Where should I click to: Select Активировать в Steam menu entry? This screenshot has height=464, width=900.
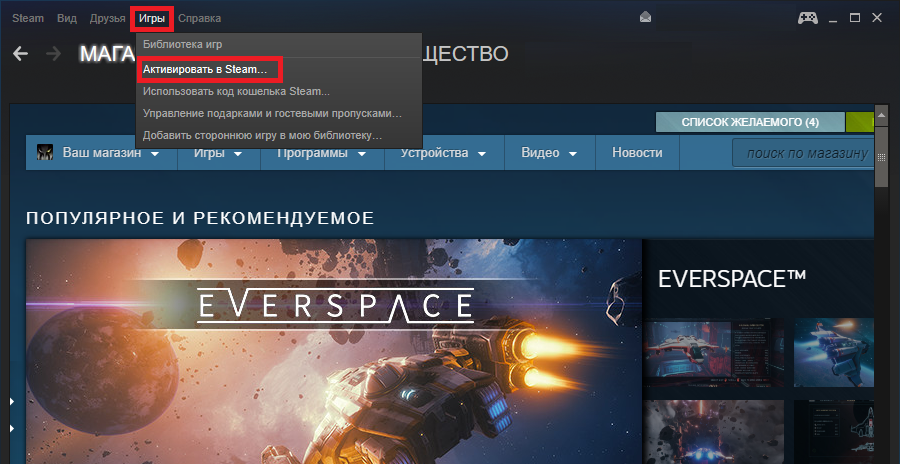coord(205,70)
